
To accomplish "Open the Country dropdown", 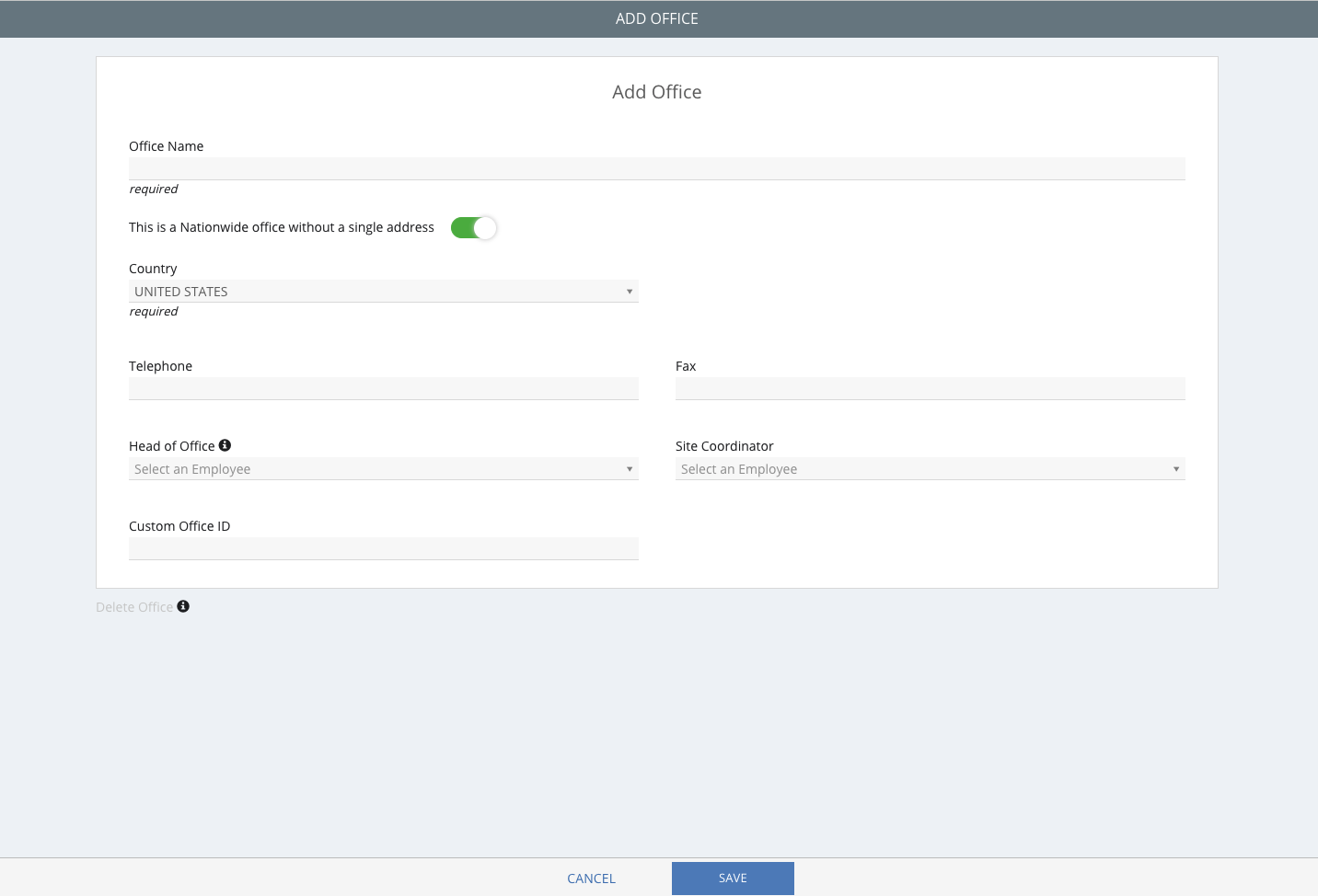I will [384, 292].
